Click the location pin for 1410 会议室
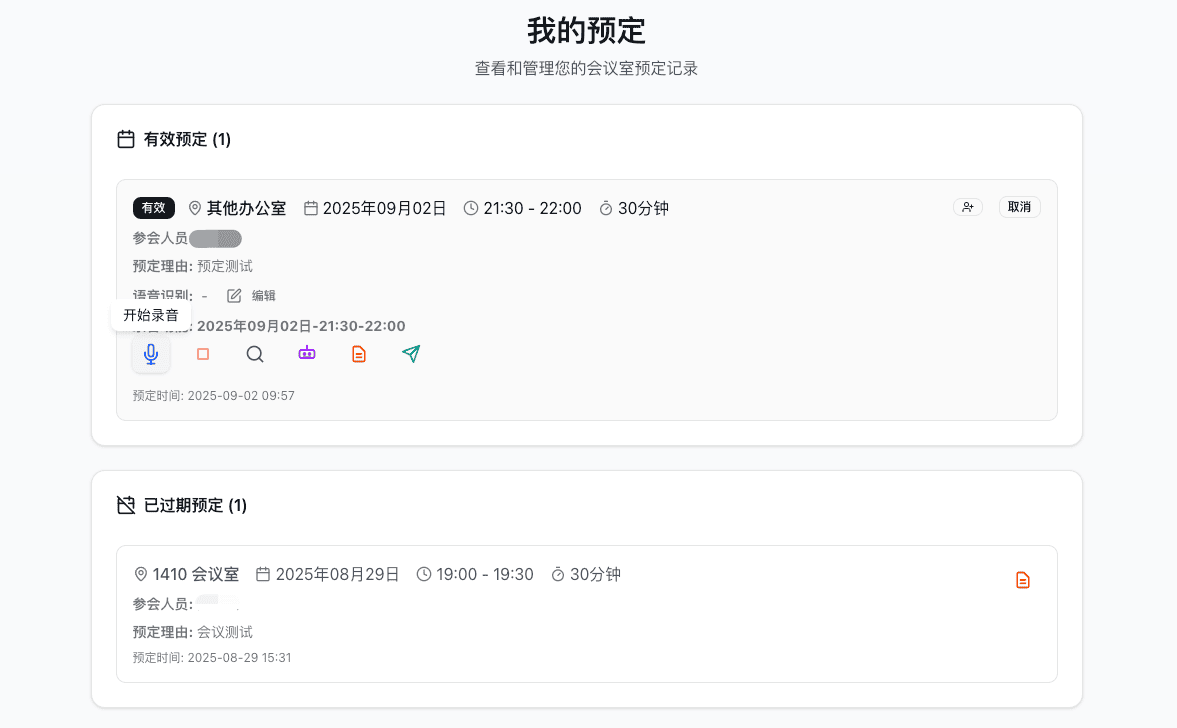Image resolution: width=1177 pixels, height=728 pixels. pos(141,573)
